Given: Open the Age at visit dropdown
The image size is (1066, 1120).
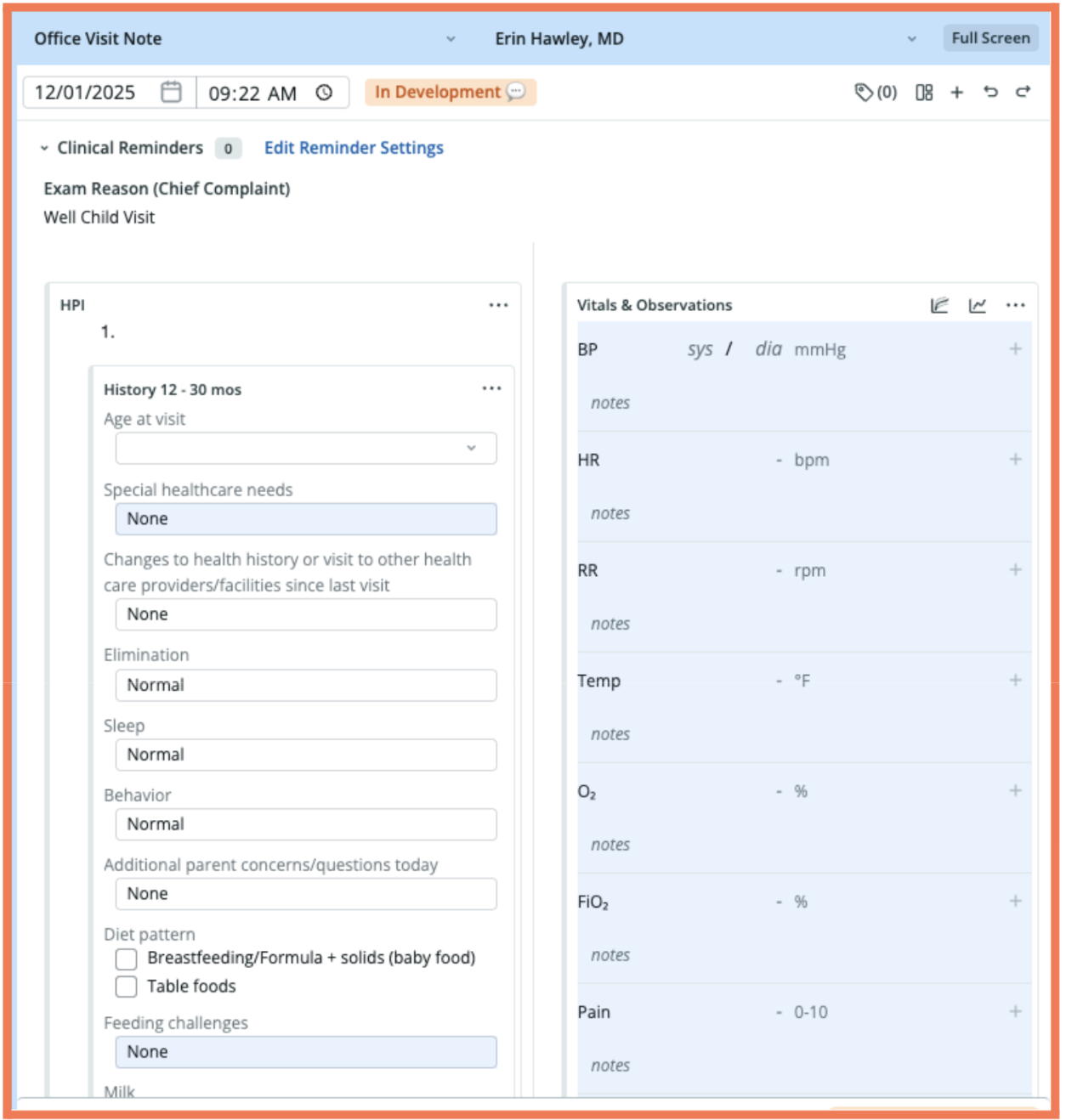Looking at the screenshot, I should coord(306,449).
